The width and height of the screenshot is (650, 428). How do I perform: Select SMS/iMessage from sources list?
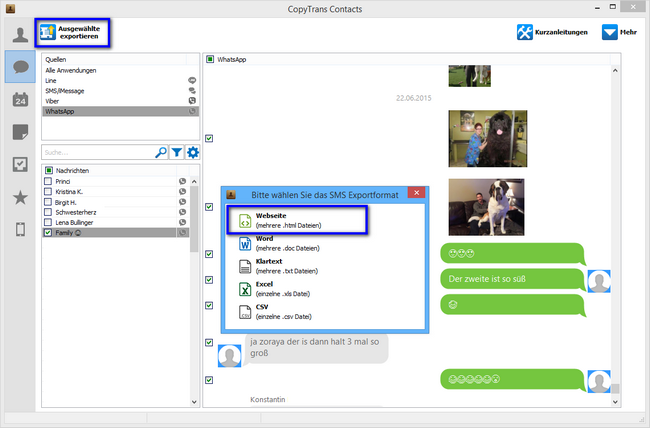click(x=64, y=91)
